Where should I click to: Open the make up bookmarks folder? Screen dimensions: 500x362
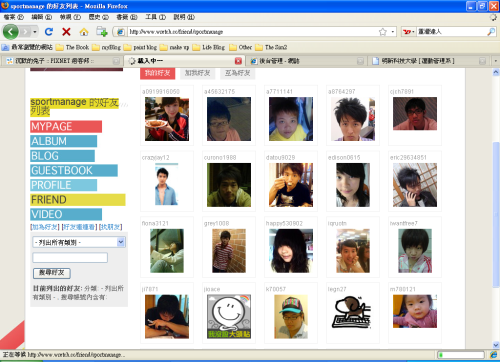pos(174,47)
